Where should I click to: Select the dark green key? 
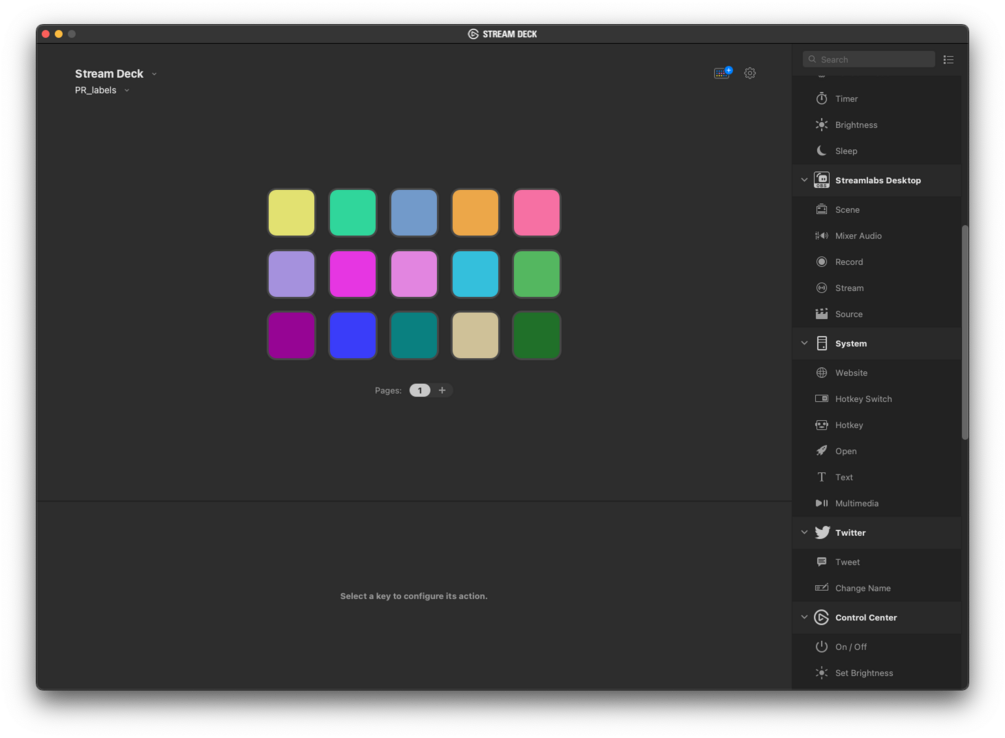coord(536,335)
